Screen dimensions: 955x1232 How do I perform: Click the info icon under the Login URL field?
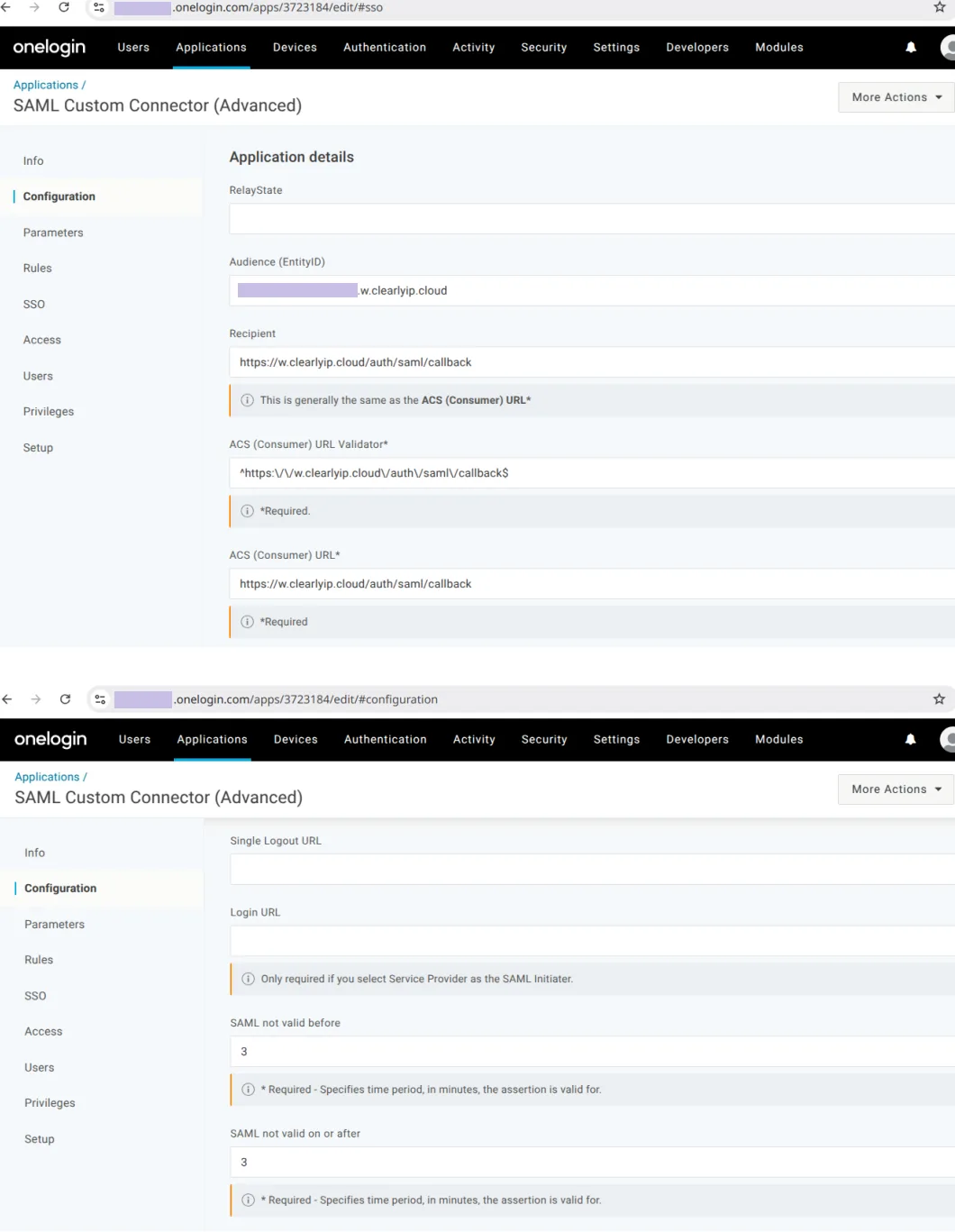point(248,979)
